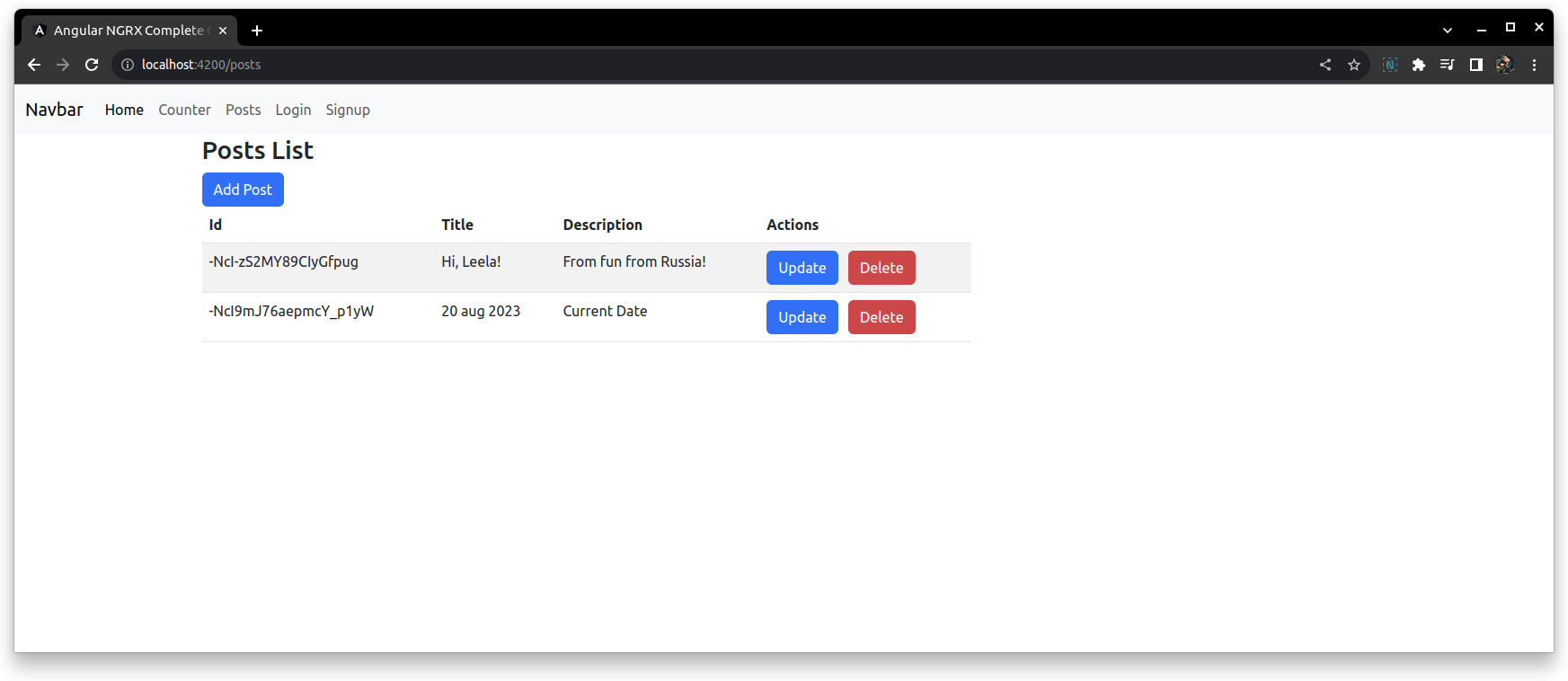Go to Home in the navbar
1568x681 pixels.
[x=124, y=110]
